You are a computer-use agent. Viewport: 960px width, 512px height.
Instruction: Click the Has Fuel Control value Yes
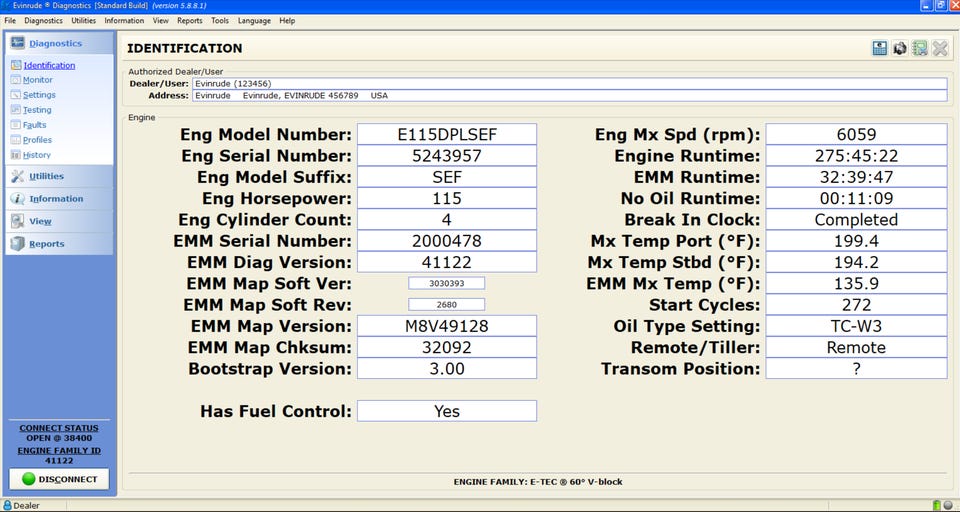[447, 411]
